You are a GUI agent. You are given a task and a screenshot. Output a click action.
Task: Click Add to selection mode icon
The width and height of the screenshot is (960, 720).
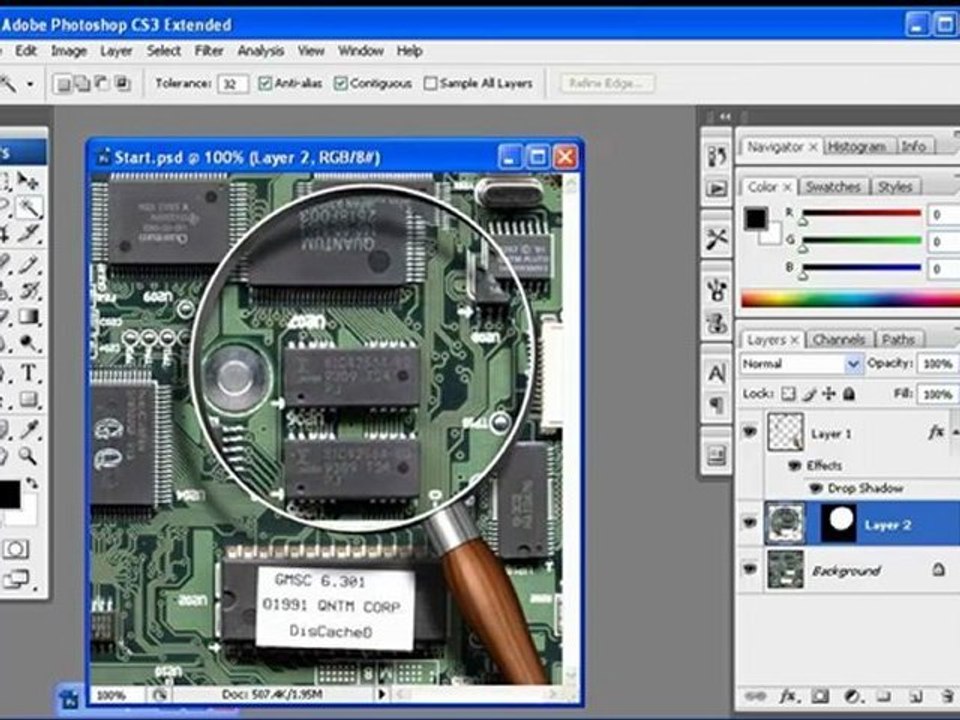coord(82,83)
